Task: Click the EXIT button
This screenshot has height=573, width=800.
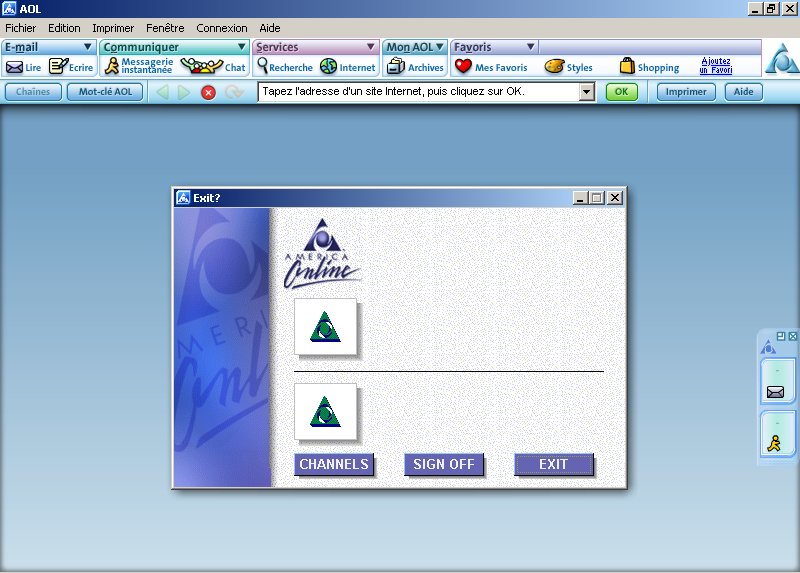Action: [554, 464]
